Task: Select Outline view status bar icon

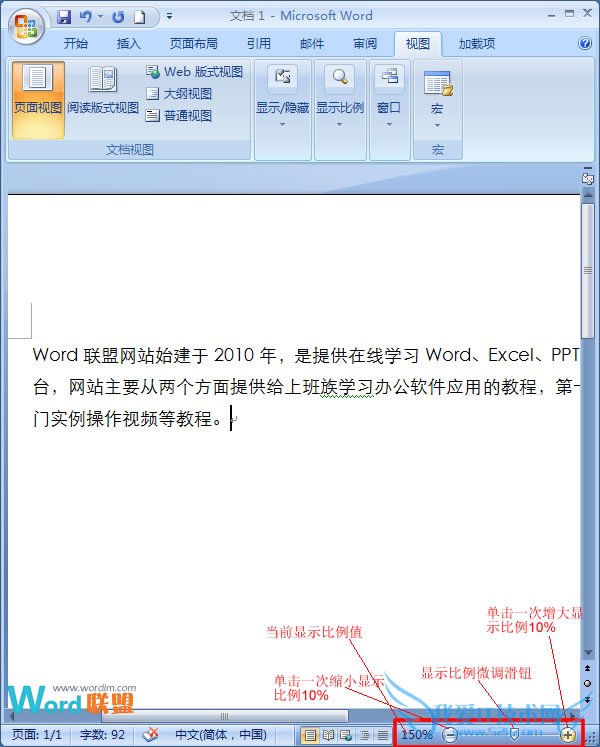Action: [365, 735]
